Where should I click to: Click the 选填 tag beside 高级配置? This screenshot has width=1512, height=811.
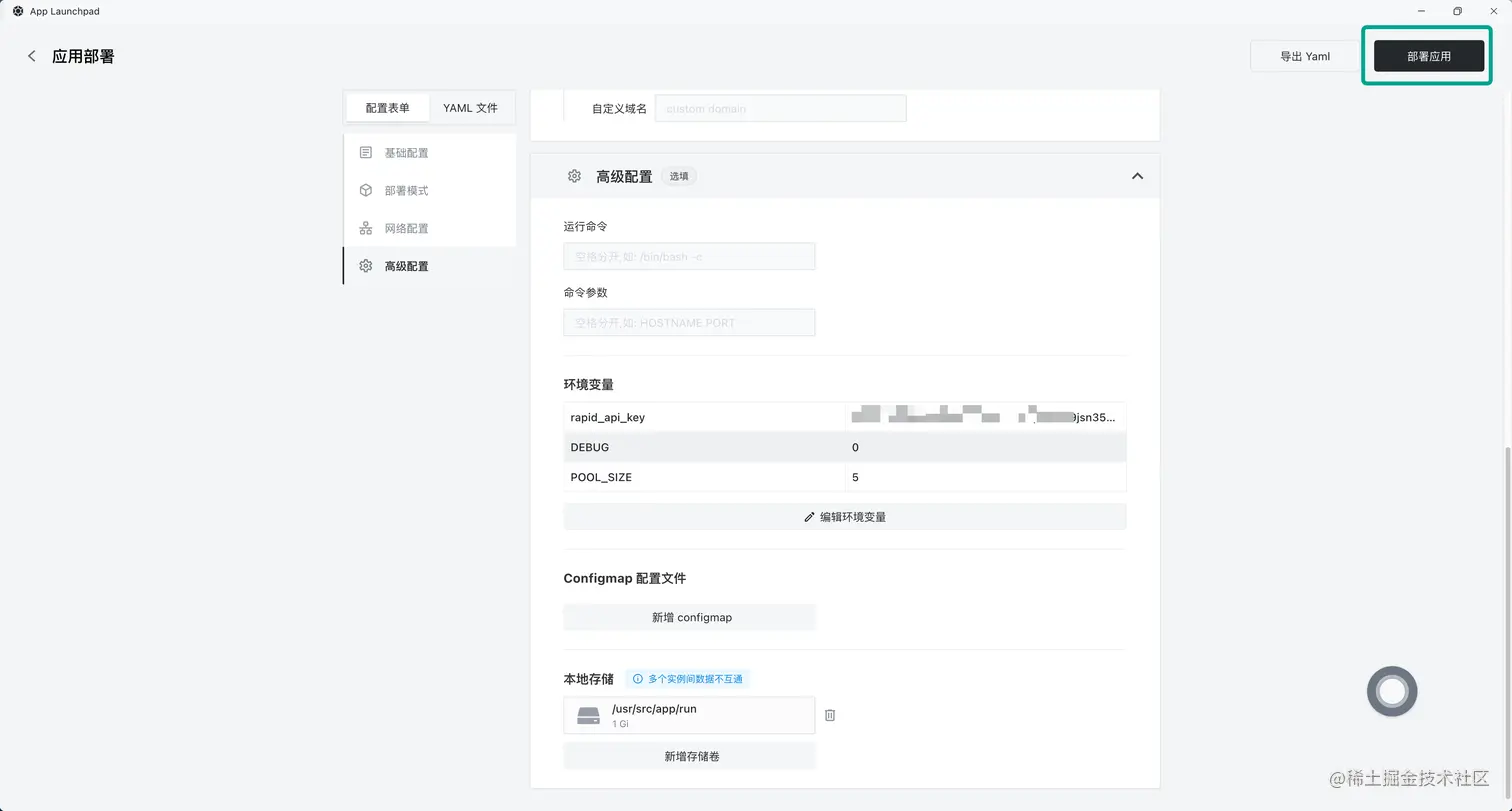coord(679,176)
